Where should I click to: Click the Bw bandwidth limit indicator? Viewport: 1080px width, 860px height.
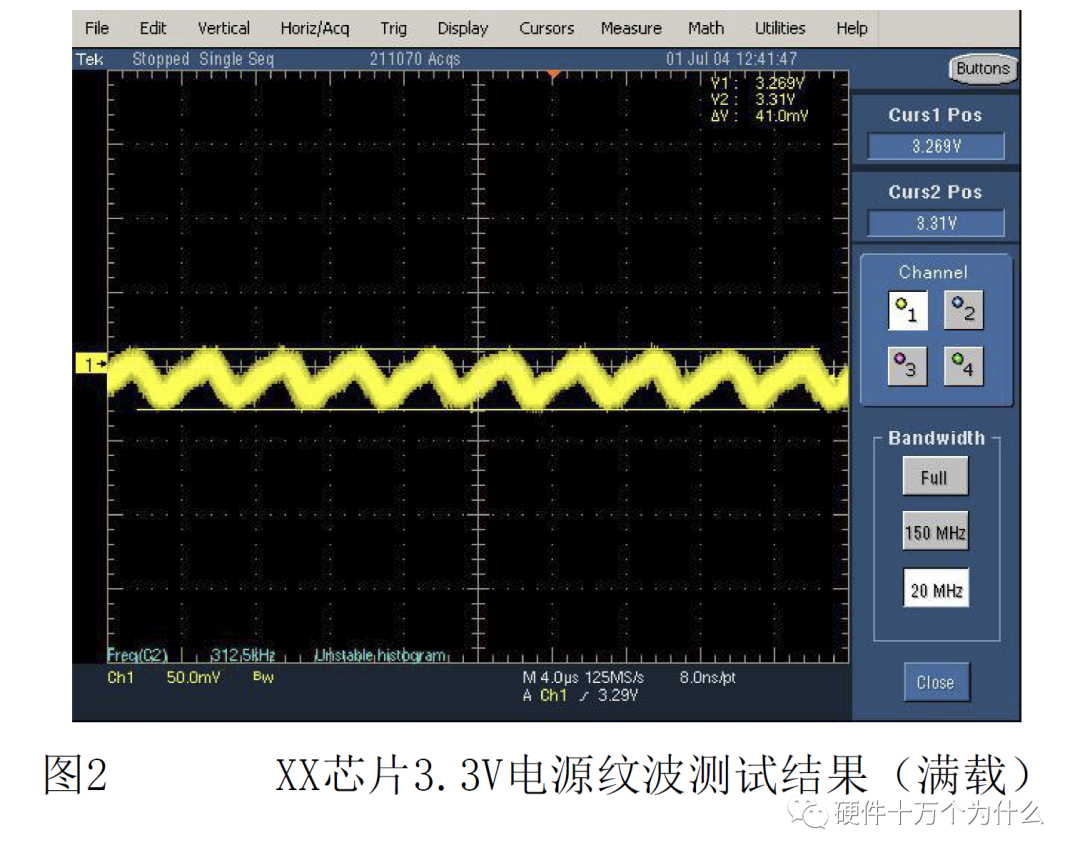pyautogui.click(x=263, y=677)
